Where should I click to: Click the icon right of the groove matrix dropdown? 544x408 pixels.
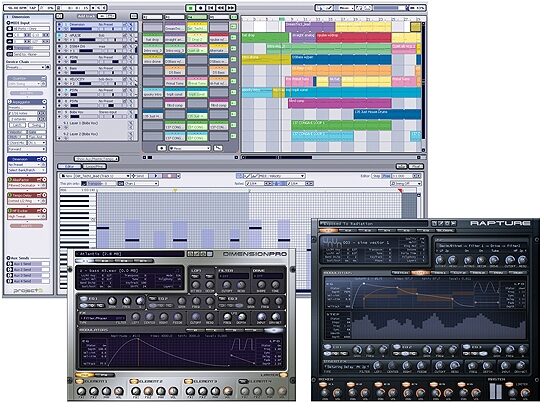(218, 148)
